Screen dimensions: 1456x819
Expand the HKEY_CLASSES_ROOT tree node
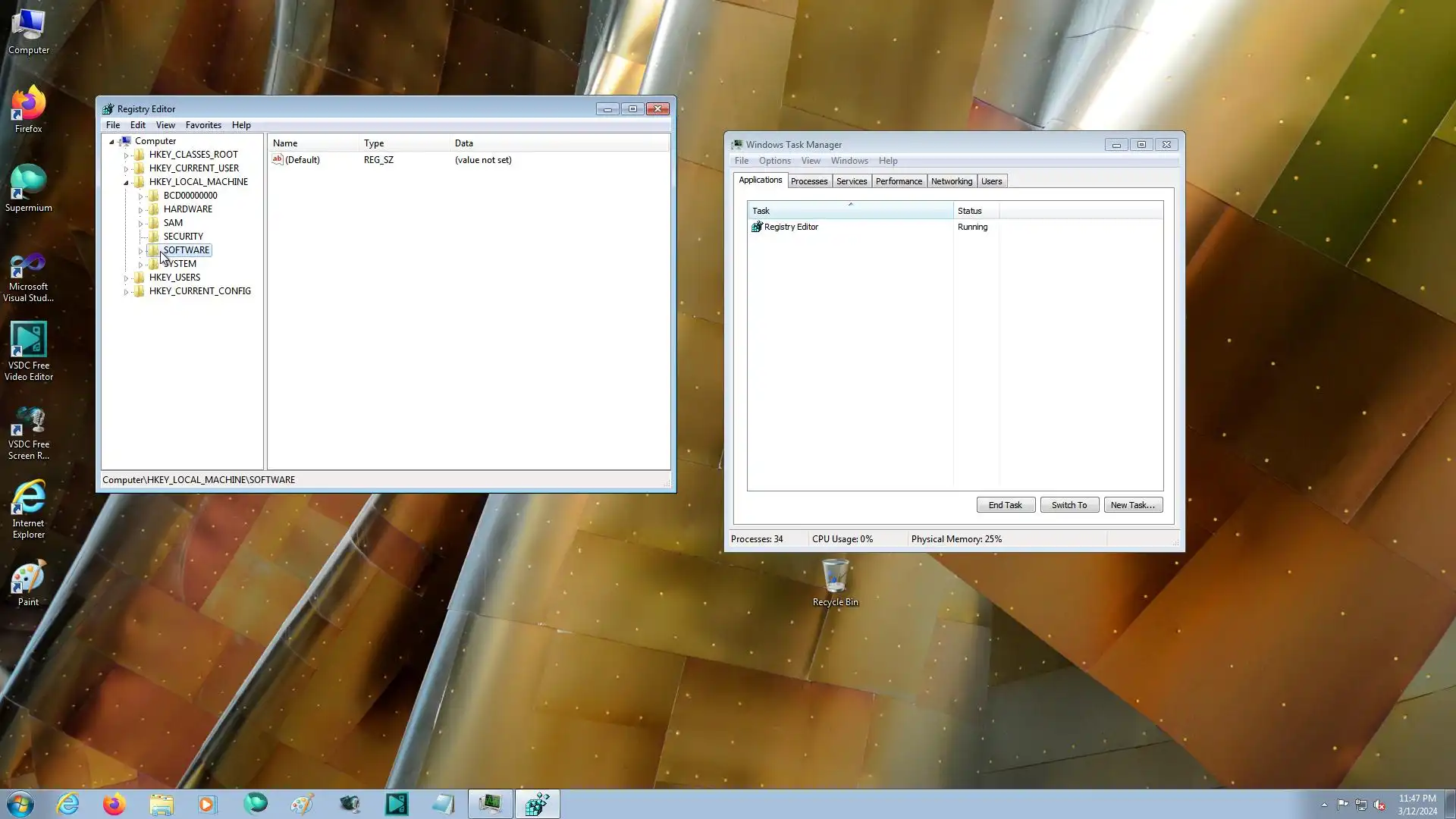127,155
